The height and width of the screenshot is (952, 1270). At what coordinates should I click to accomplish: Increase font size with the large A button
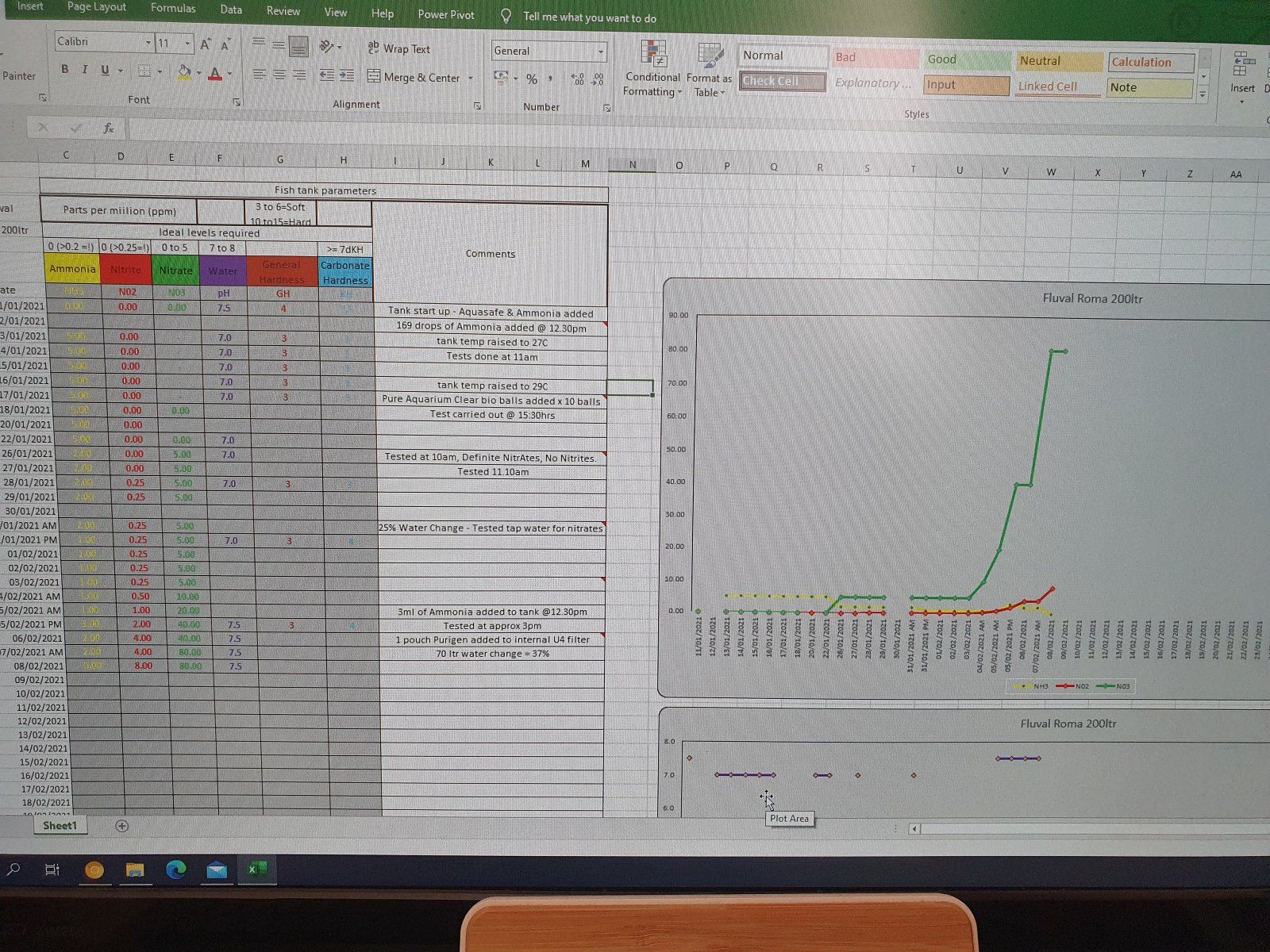point(205,44)
